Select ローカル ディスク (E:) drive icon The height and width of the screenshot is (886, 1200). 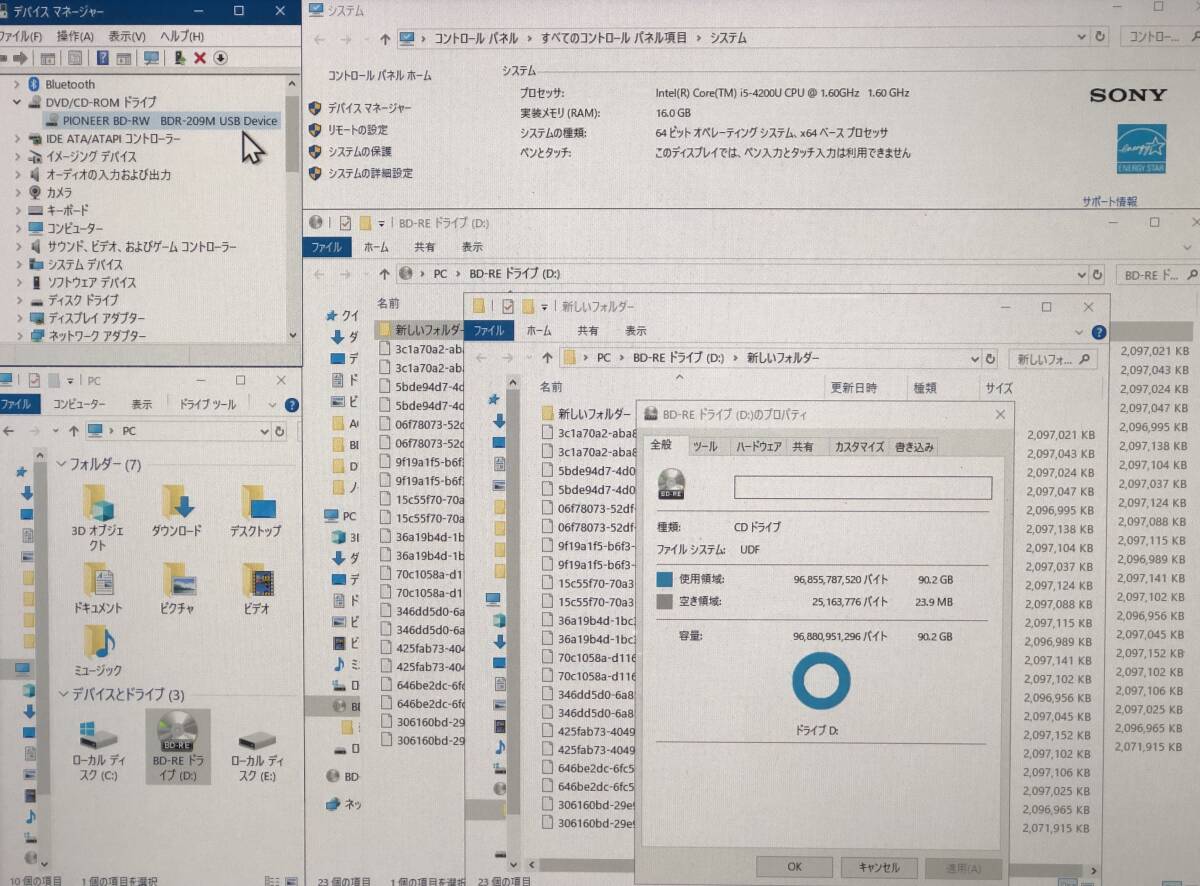coord(256,752)
